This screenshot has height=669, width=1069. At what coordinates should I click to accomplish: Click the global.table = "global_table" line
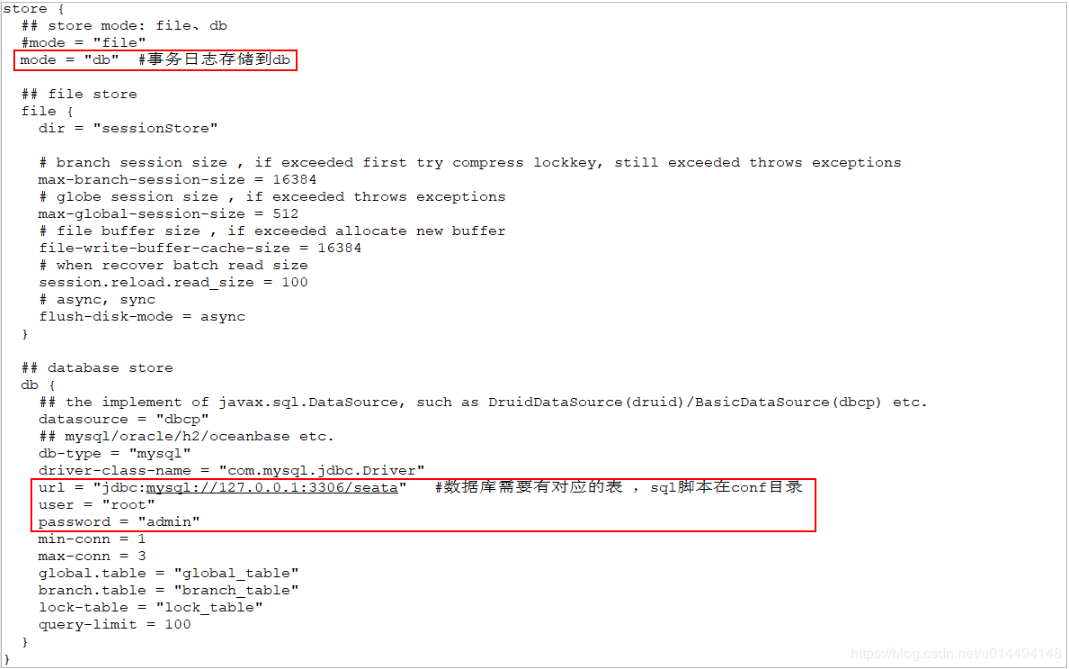[168, 574]
